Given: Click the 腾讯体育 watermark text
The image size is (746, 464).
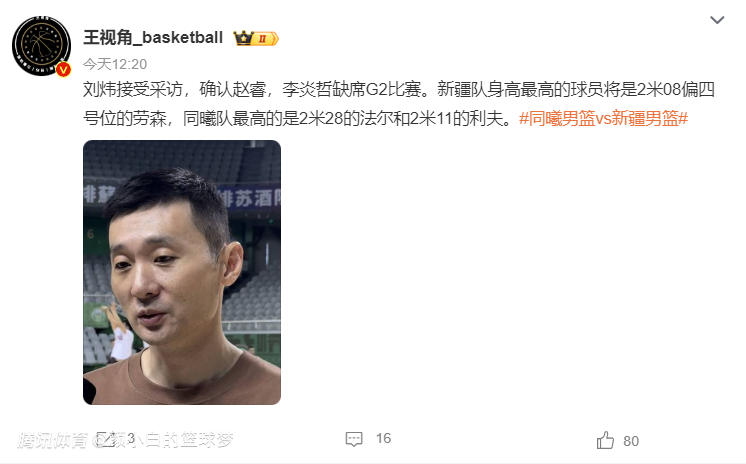Looking at the screenshot, I should 53,440.
